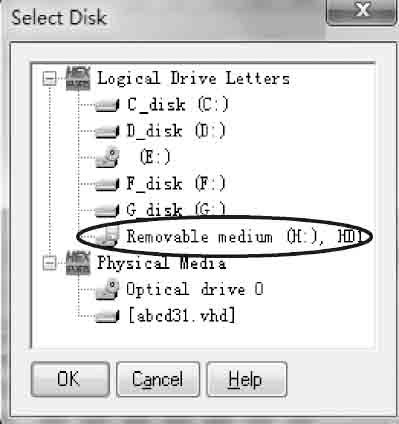
Task: Confirm selection with OK button
Action: coord(70,379)
